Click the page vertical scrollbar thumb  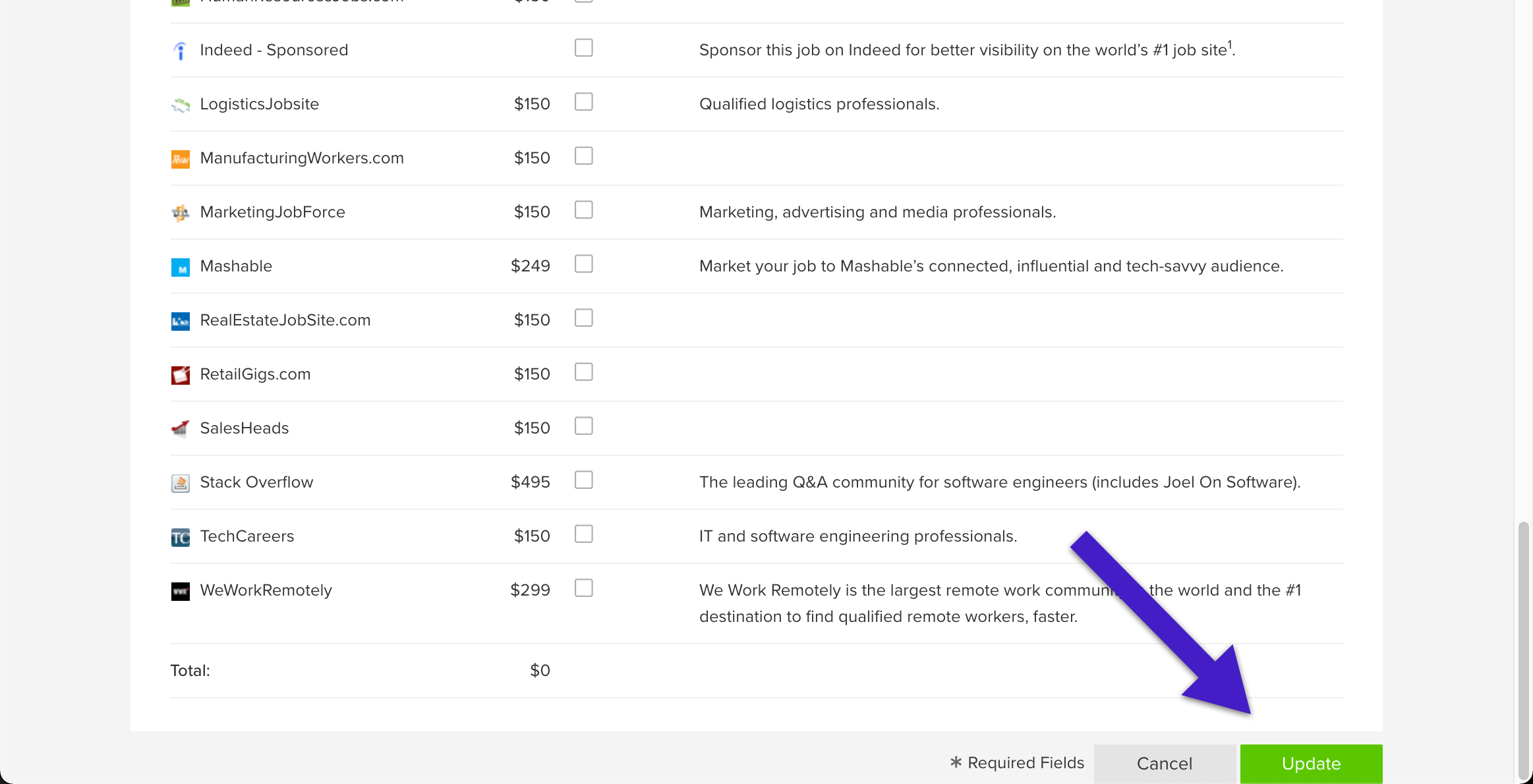pos(1523,651)
